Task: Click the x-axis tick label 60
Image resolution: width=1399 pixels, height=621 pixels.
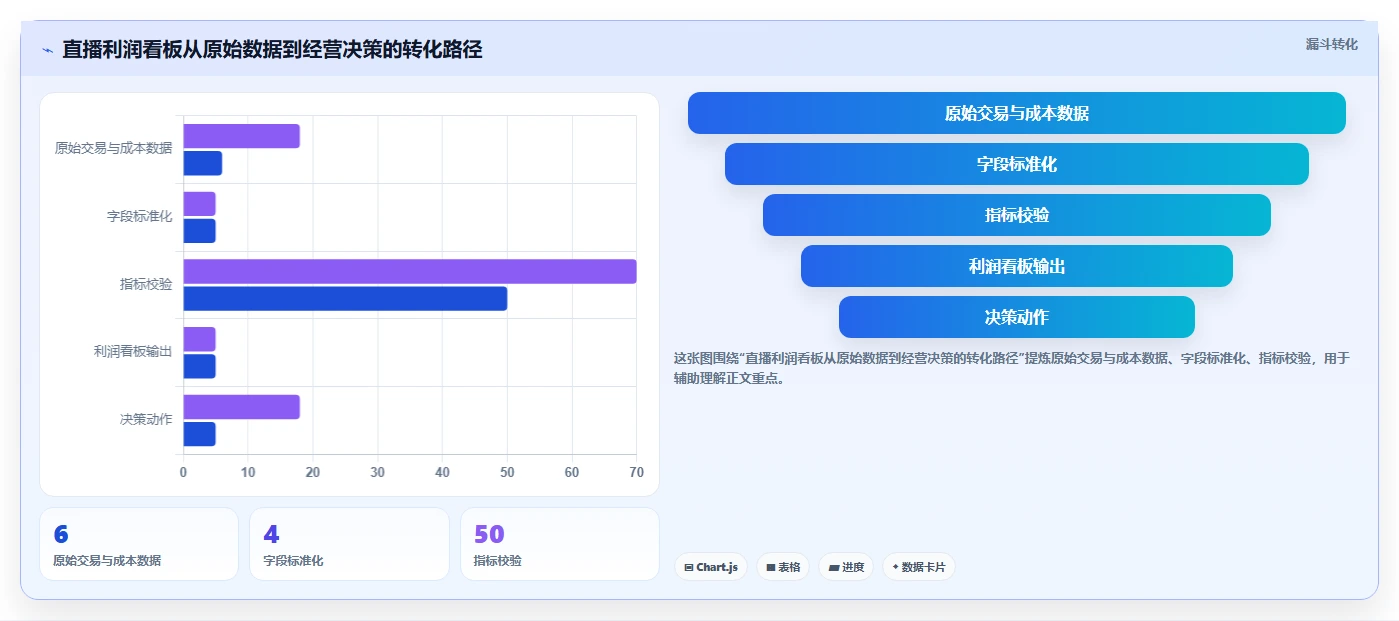Action: [572, 472]
